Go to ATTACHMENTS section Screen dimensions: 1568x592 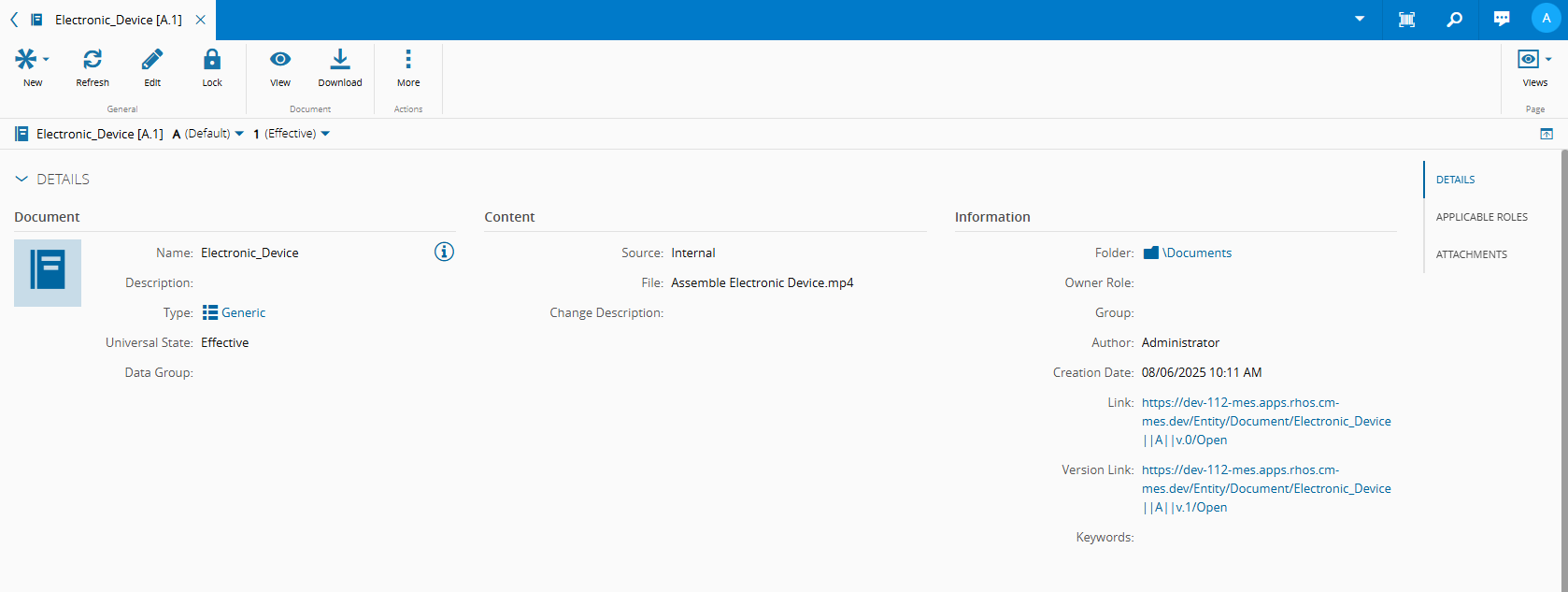[x=1471, y=254]
